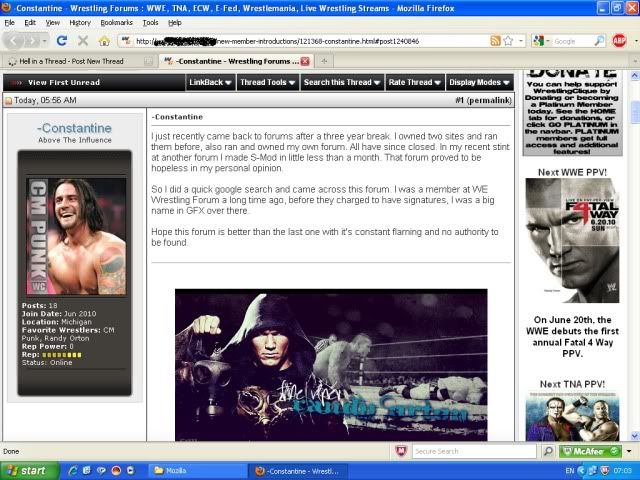Image resolution: width=640 pixels, height=480 pixels.
Task: Reload the page with the Refresh icon
Action: point(62,40)
